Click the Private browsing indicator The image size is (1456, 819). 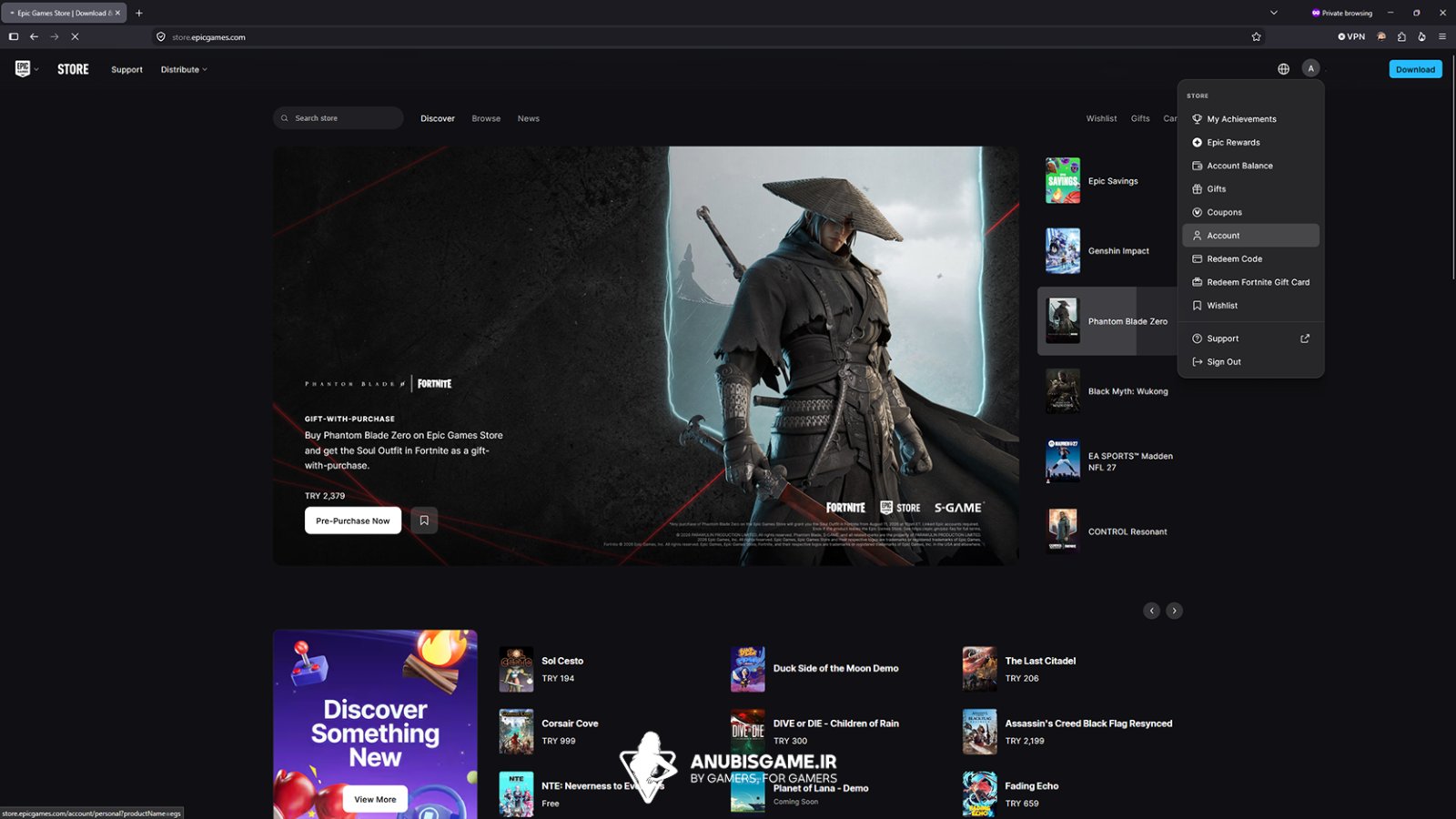pyautogui.click(x=1341, y=13)
